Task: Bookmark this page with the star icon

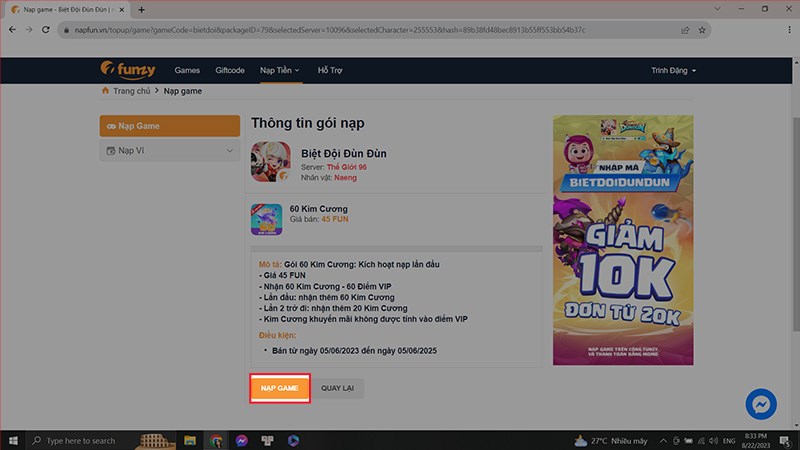Action: [x=702, y=30]
